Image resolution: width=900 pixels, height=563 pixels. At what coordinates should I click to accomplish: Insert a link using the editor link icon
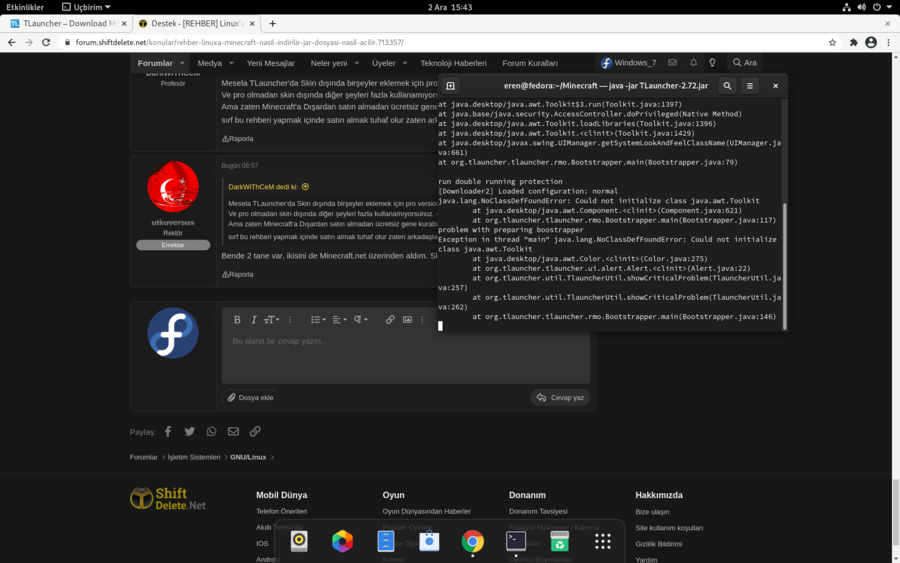390,320
